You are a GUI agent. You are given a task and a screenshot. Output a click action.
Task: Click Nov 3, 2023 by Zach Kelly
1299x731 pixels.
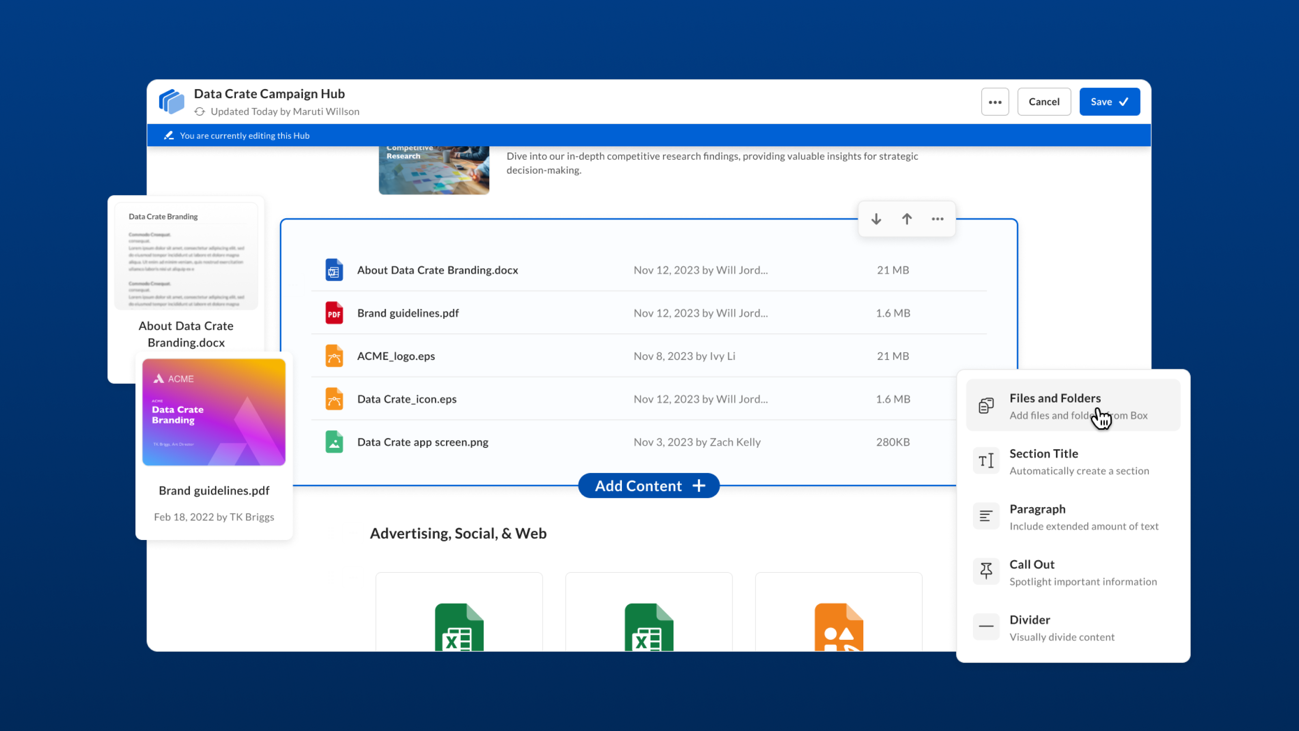(x=697, y=442)
